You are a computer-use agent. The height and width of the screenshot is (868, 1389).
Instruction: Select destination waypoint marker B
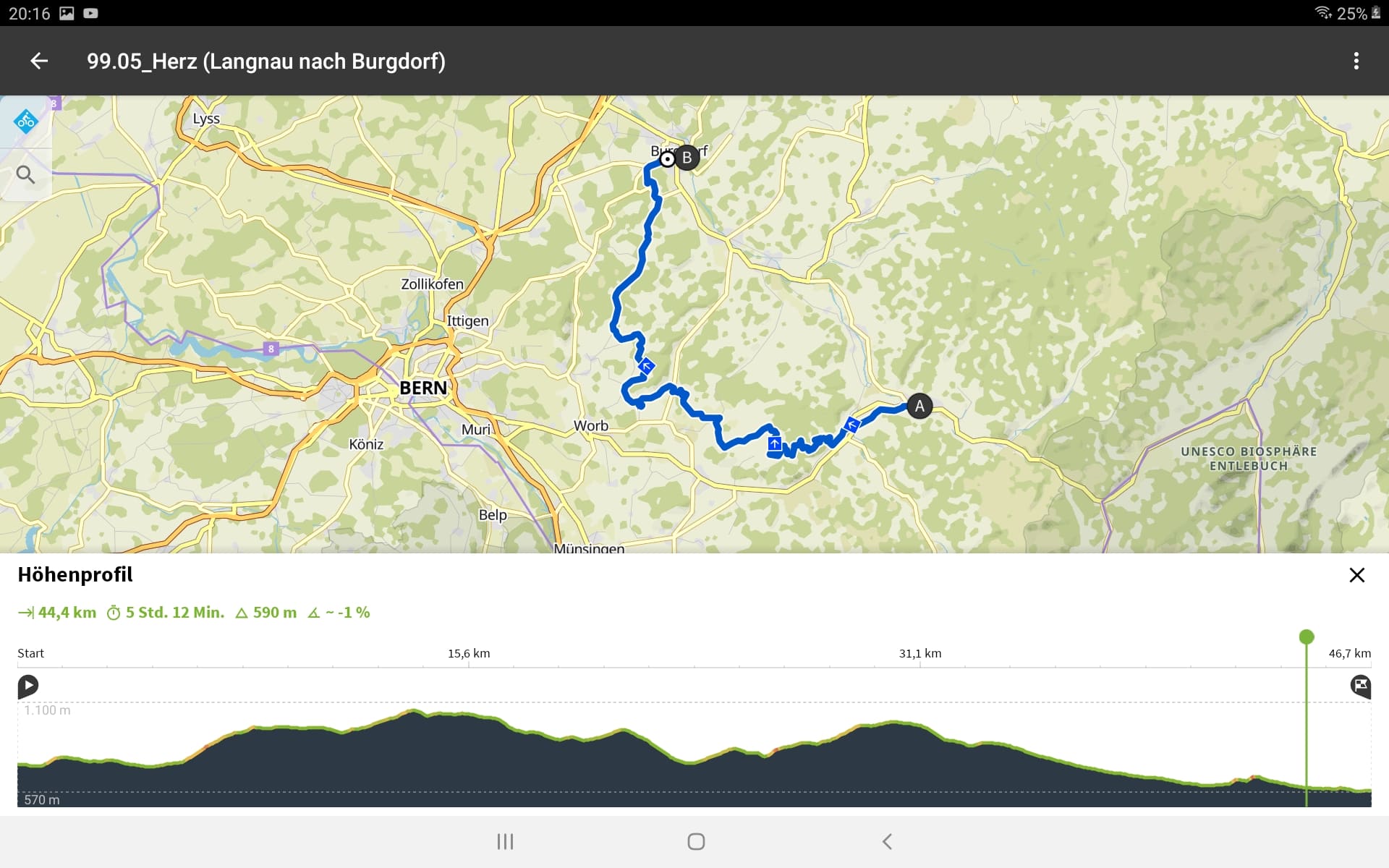[x=687, y=158]
